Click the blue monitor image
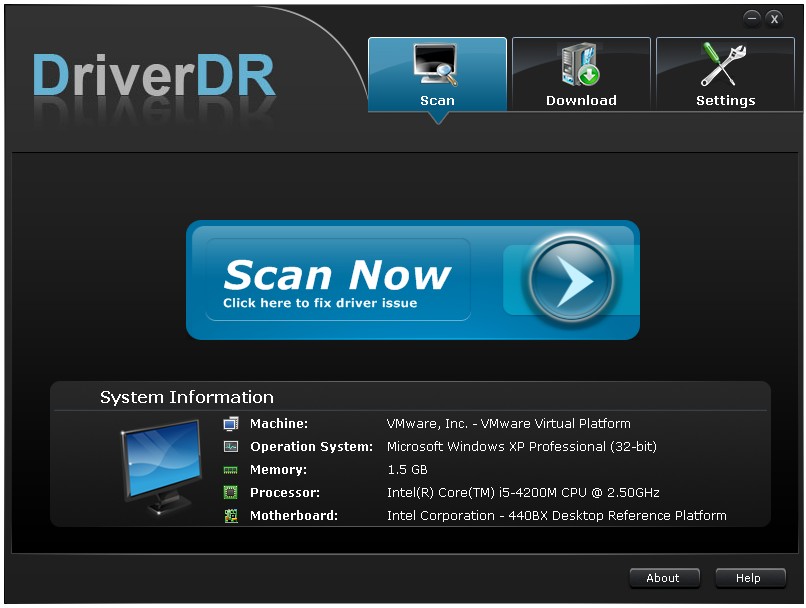The height and width of the screenshot is (608, 806). click(162, 466)
